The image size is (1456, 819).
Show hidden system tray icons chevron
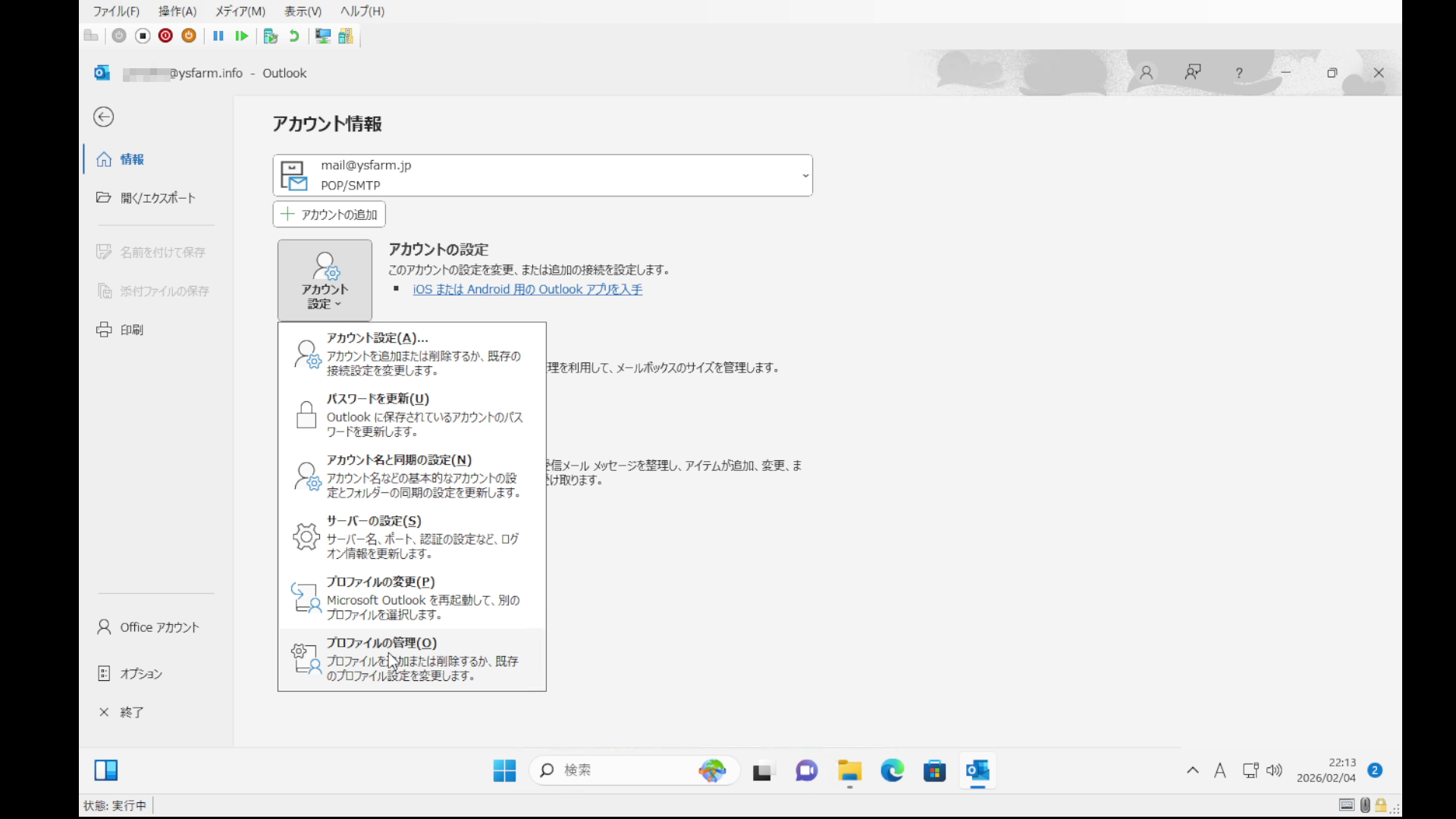pos(1192,770)
